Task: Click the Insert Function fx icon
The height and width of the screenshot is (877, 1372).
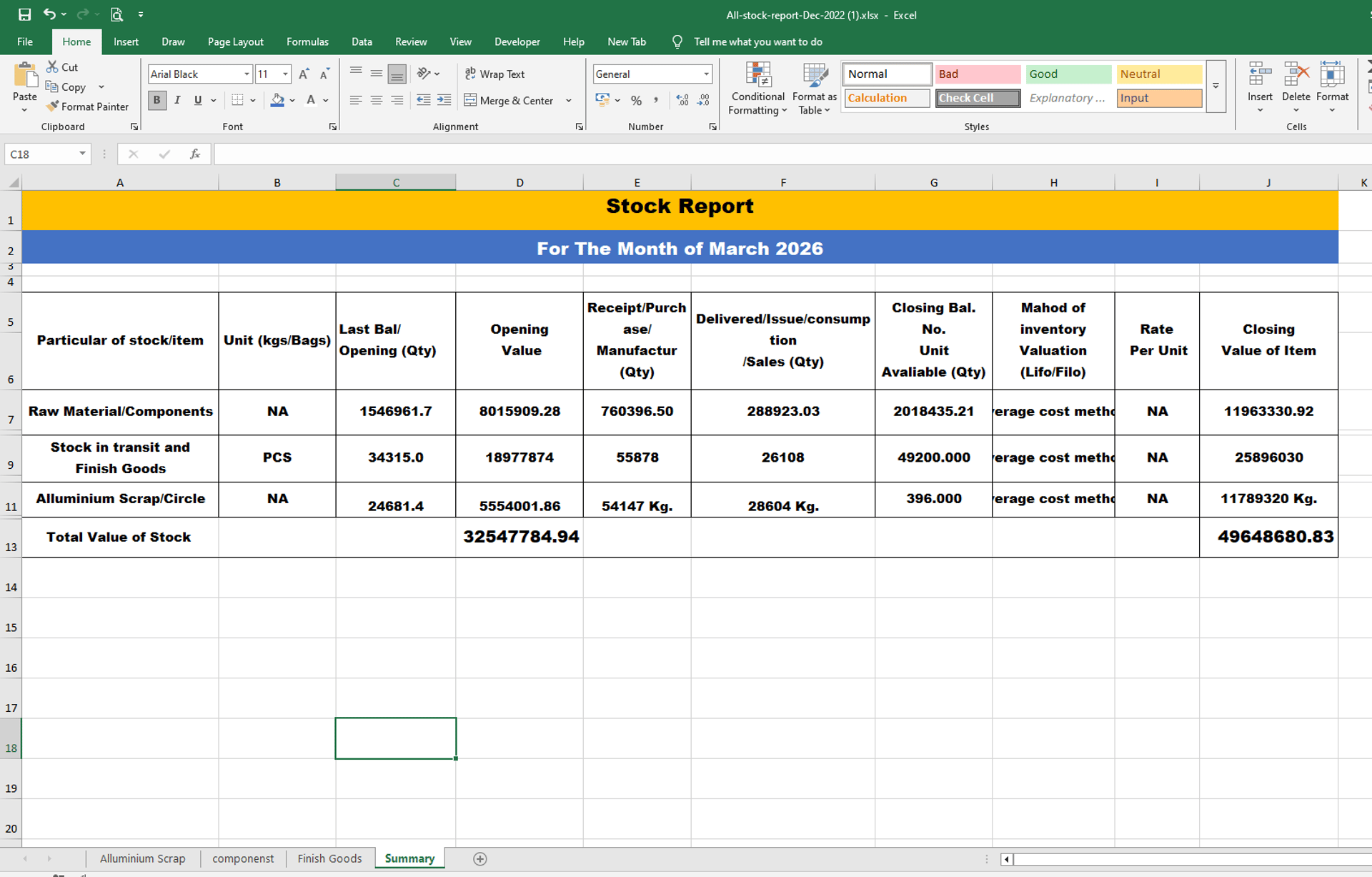Action: click(194, 154)
